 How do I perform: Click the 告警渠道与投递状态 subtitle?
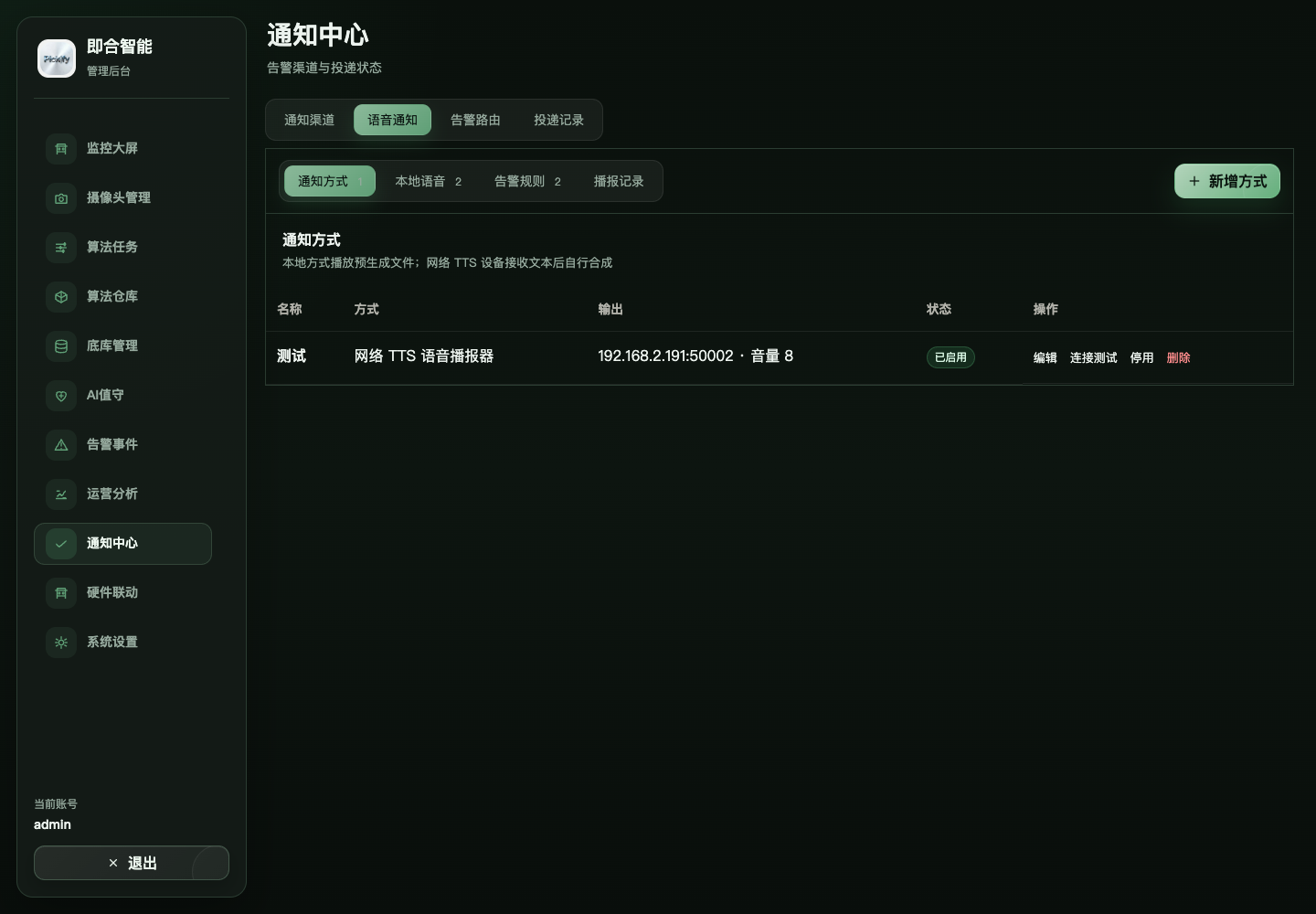(324, 68)
